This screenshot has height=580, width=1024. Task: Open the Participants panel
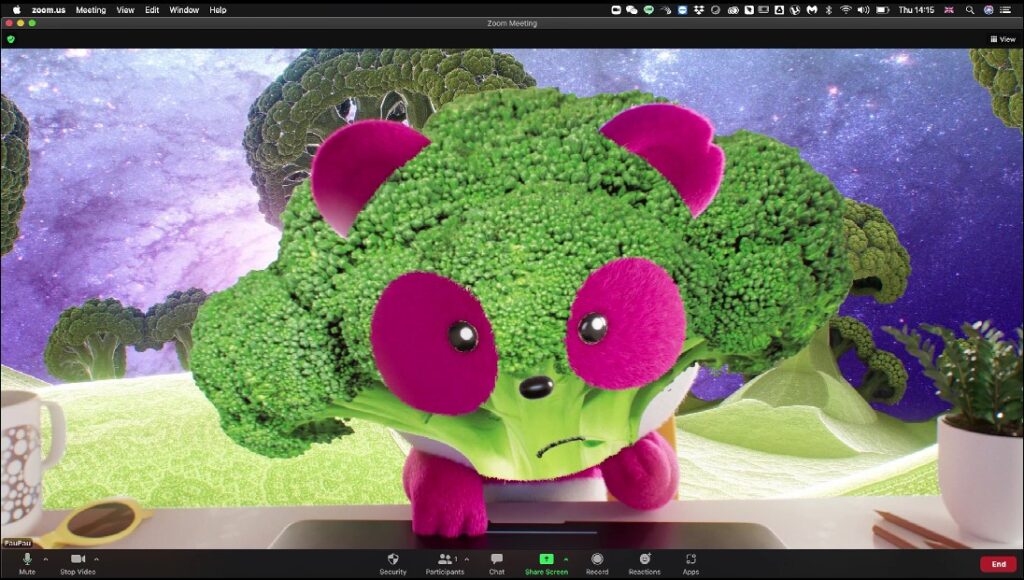tap(445, 563)
